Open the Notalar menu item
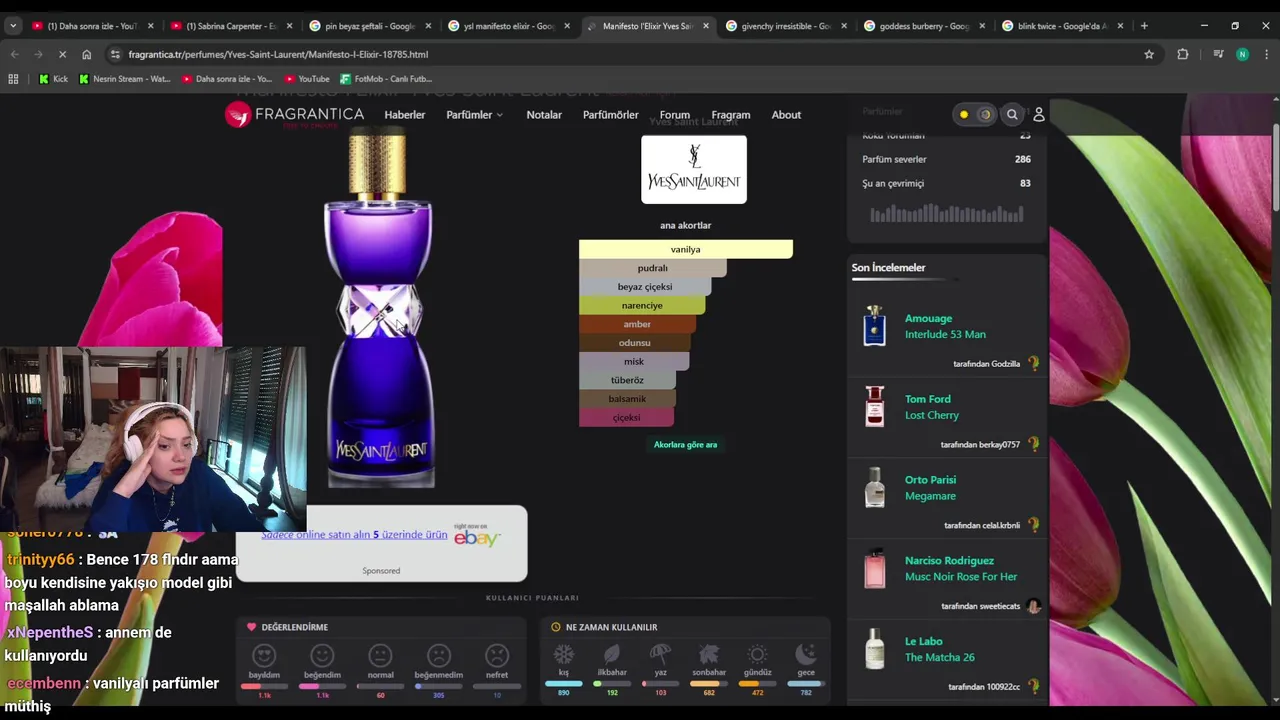This screenshot has width=1280, height=720. (x=544, y=115)
